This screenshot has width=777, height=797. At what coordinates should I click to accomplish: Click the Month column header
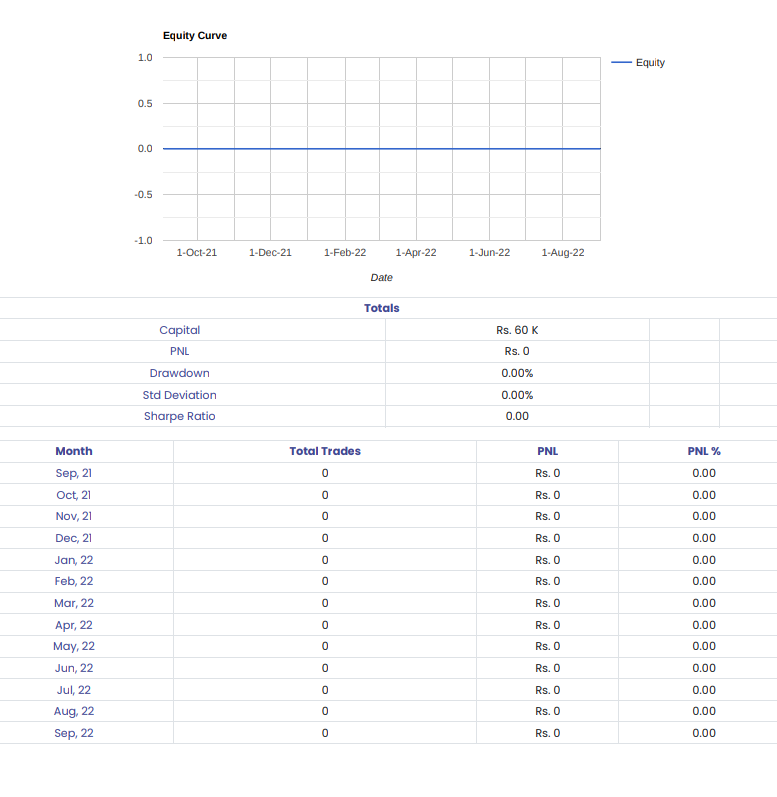point(74,451)
